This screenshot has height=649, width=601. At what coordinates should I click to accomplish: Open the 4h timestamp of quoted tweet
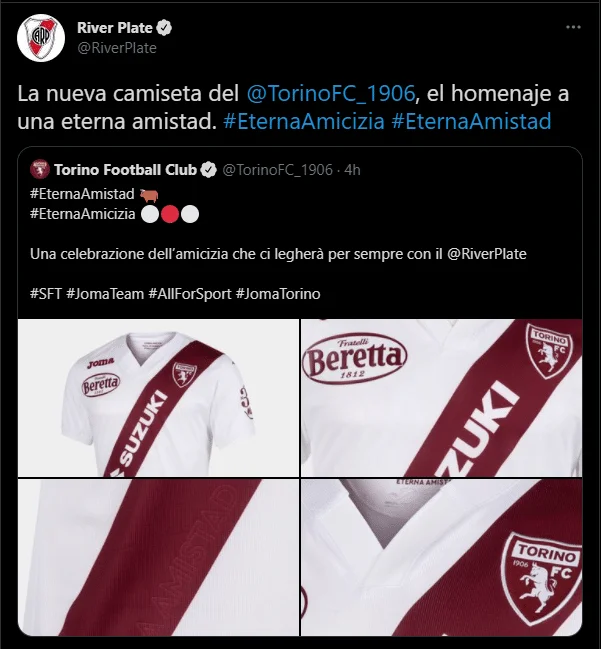(352, 170)
